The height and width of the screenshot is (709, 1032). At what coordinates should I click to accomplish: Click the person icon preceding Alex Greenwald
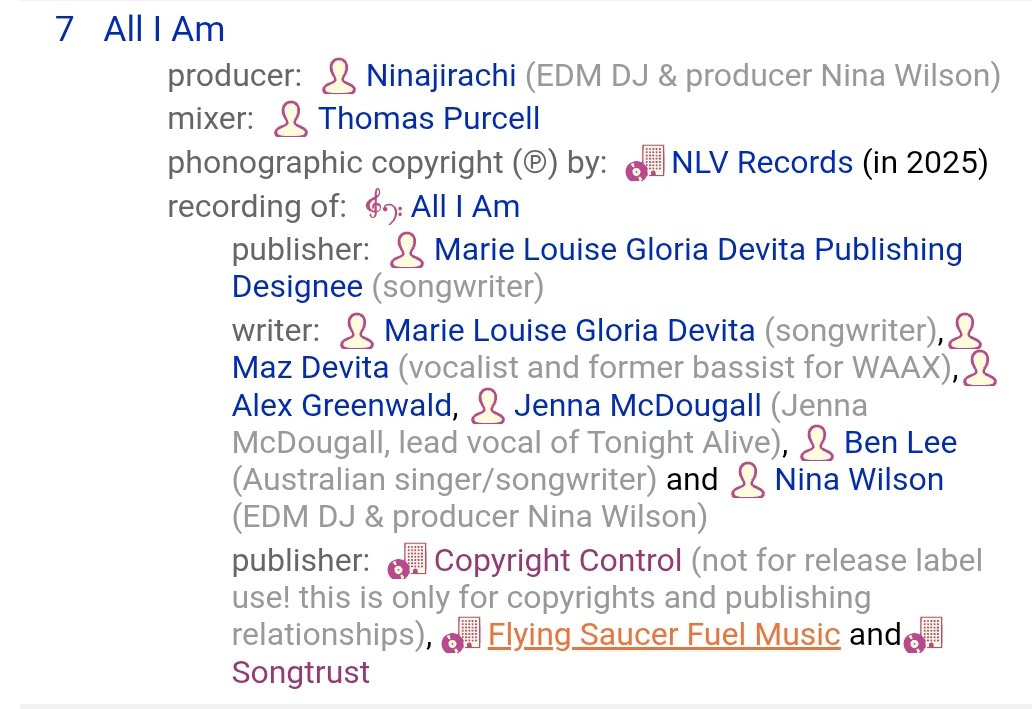point(980,368)
